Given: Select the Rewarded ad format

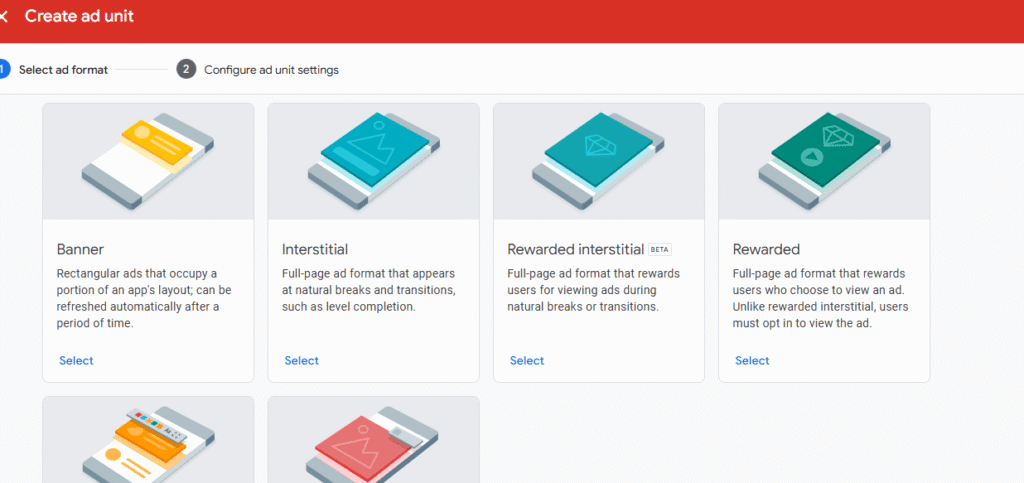Looking at the screenshot, I should coord(752,360).
